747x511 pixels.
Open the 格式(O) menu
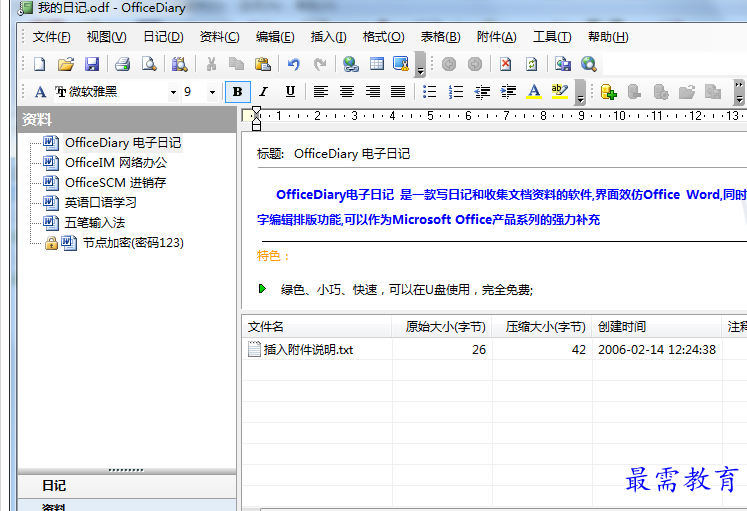383,37
